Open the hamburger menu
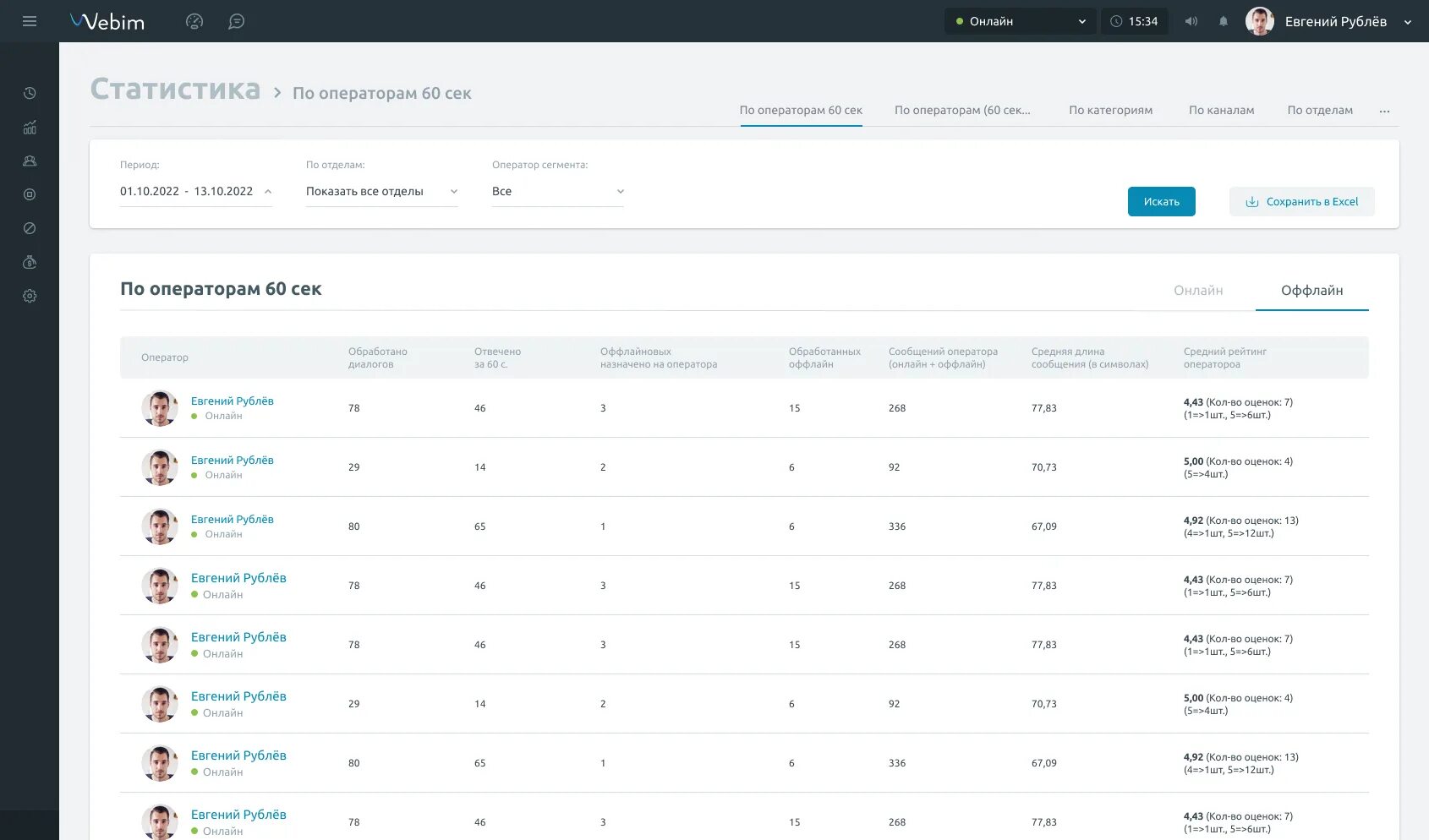Image resolution: width=1429 pixels, height=840 pixels. (30, 21)
